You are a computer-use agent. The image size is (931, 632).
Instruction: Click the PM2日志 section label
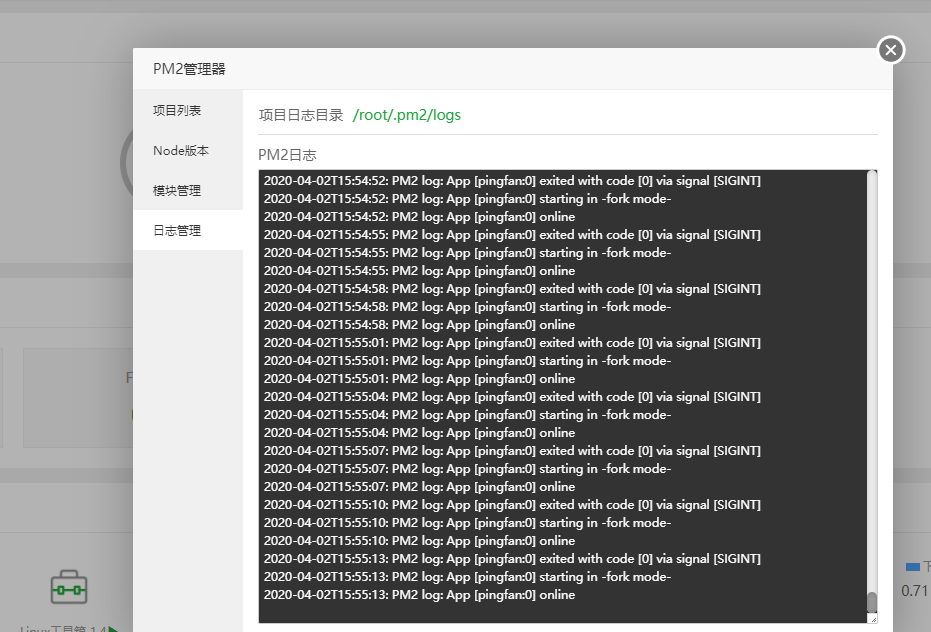pyautogui.click(x=287, y=155)
